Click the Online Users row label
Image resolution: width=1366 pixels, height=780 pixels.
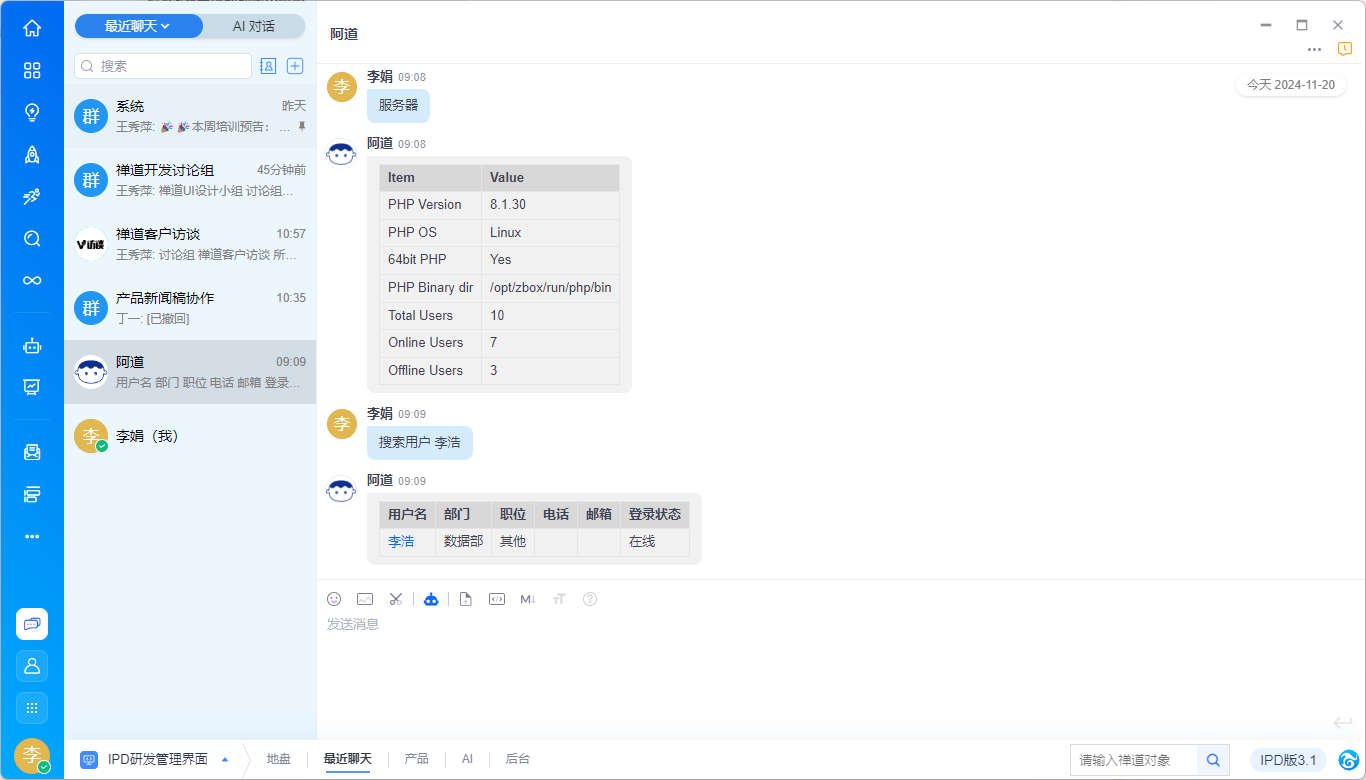tap(426, 343)
